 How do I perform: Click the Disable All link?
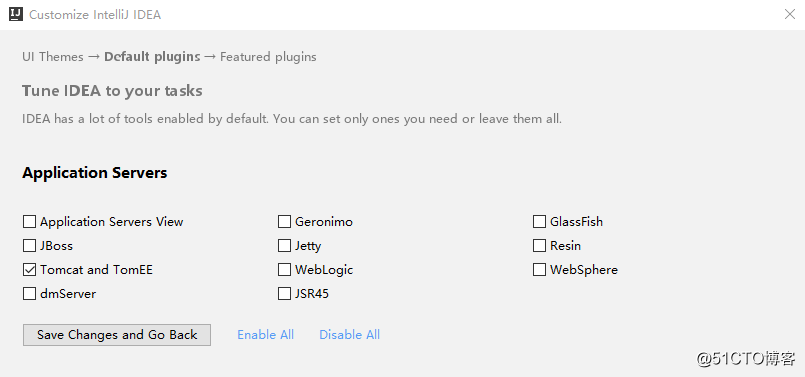click(350, 335)
